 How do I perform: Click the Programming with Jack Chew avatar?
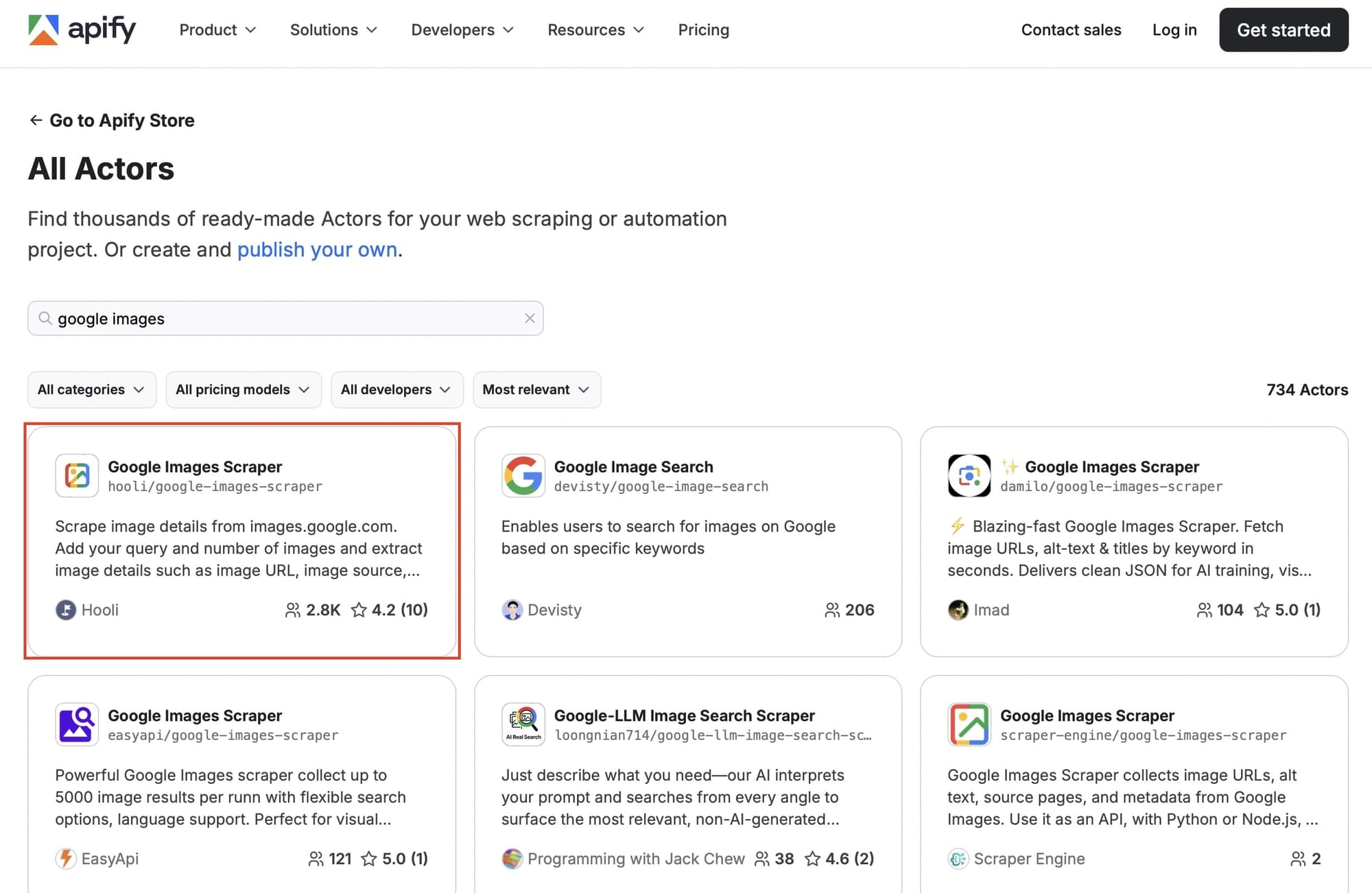coord(511,859)
